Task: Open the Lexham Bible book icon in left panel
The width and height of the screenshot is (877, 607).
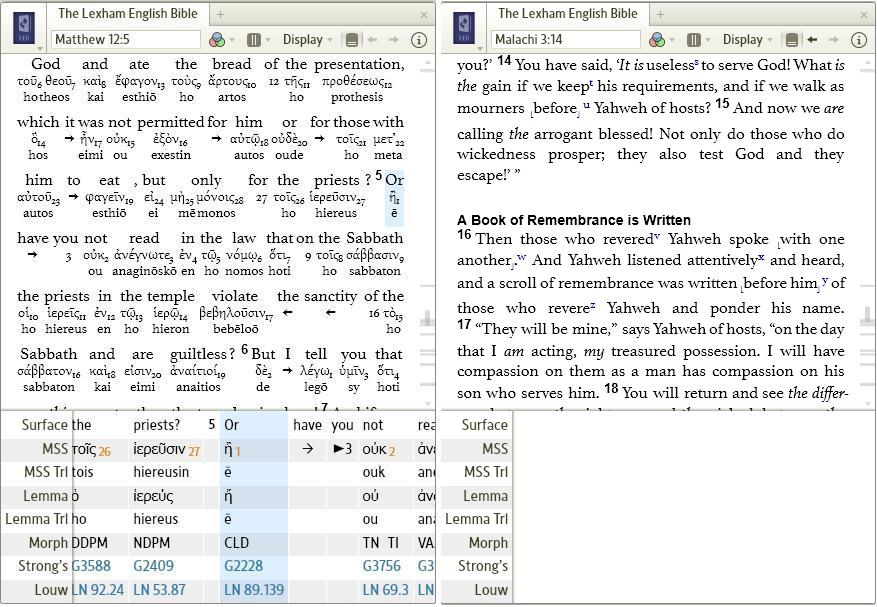Action: pyautogui.click(x=24, y=28)
